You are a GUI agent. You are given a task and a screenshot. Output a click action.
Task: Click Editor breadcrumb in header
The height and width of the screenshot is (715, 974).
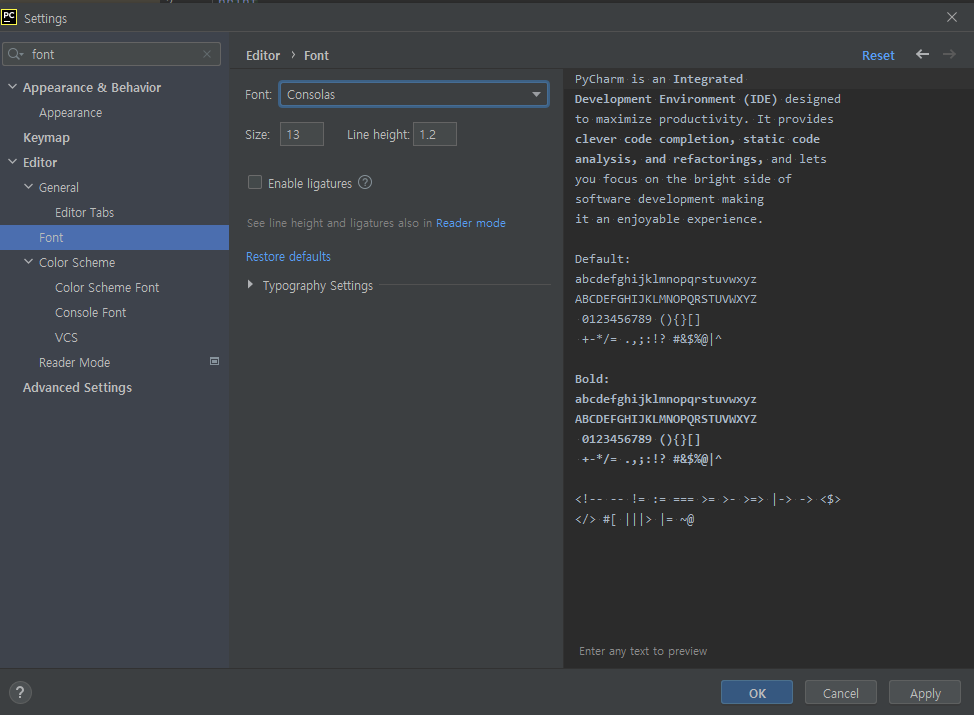[263, 55]
